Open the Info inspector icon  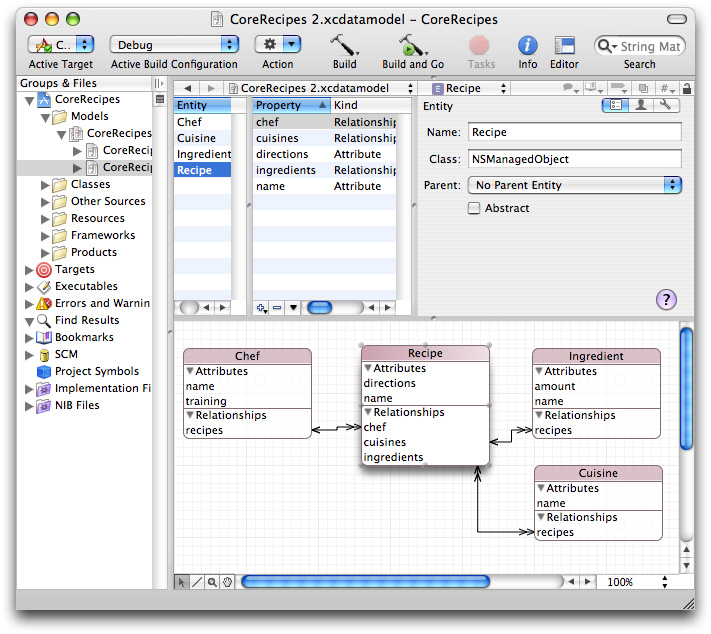tap(527, 46)
